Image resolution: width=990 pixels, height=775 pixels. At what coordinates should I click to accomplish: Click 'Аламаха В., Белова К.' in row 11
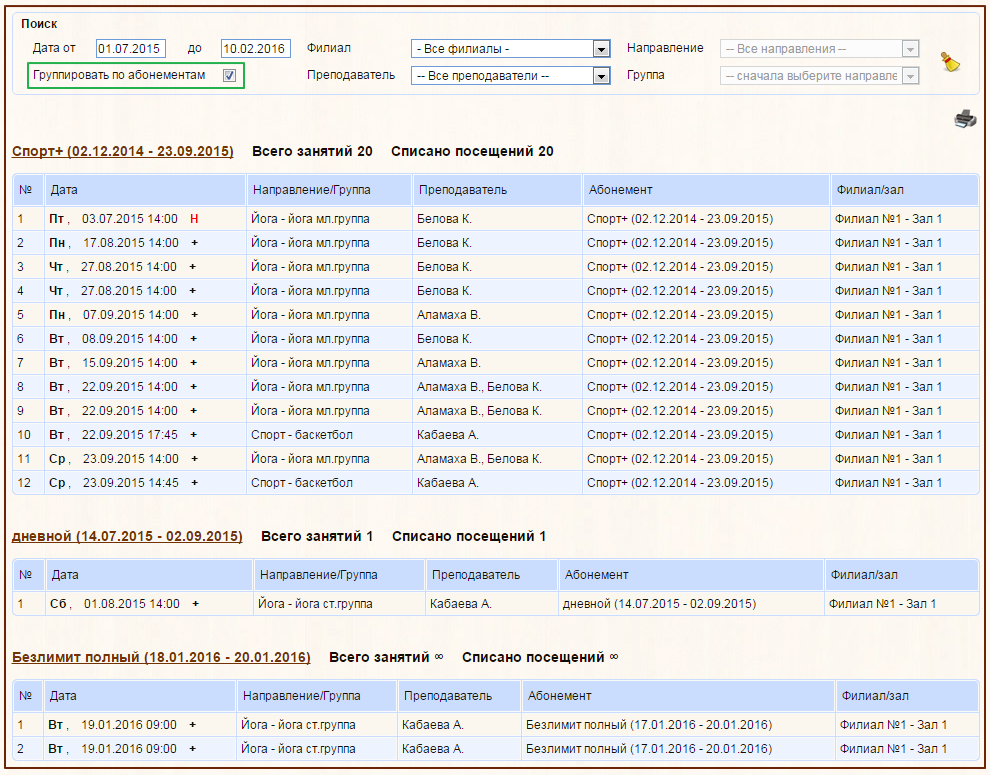point(479,459)
